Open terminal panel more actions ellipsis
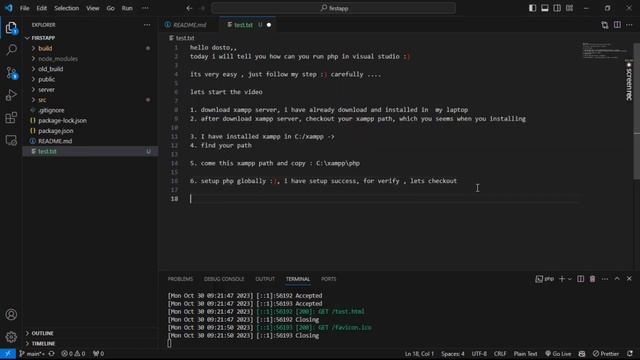Viewport: 640px width, 360px height. tap(605, 279)
